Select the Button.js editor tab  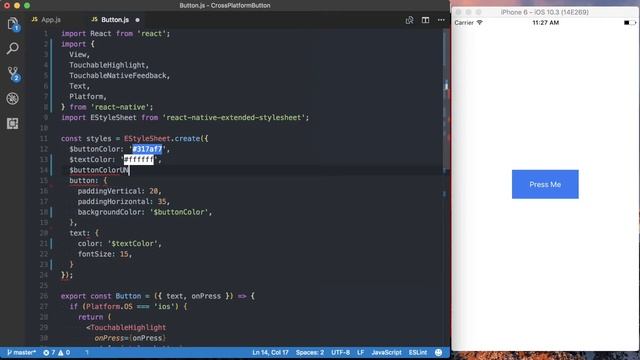click(110, 20)
